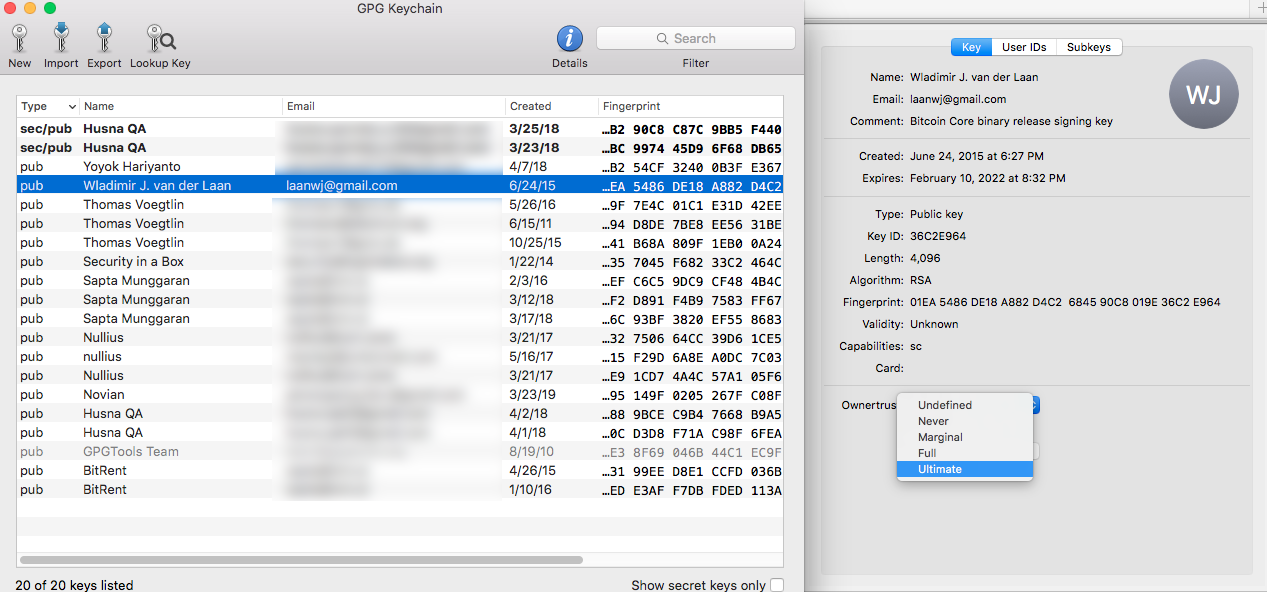Click the expiry date February 10, 2022
1267x592 pixels.
(988, 178)
